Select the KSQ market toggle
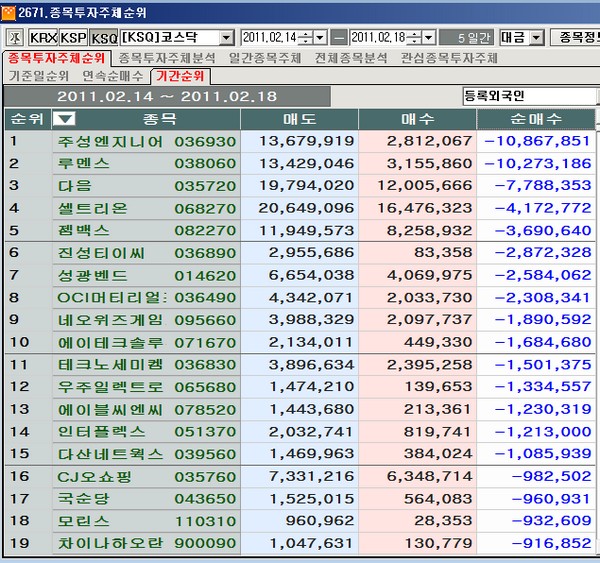Screen dimensions: 600x563 (104, 38)
